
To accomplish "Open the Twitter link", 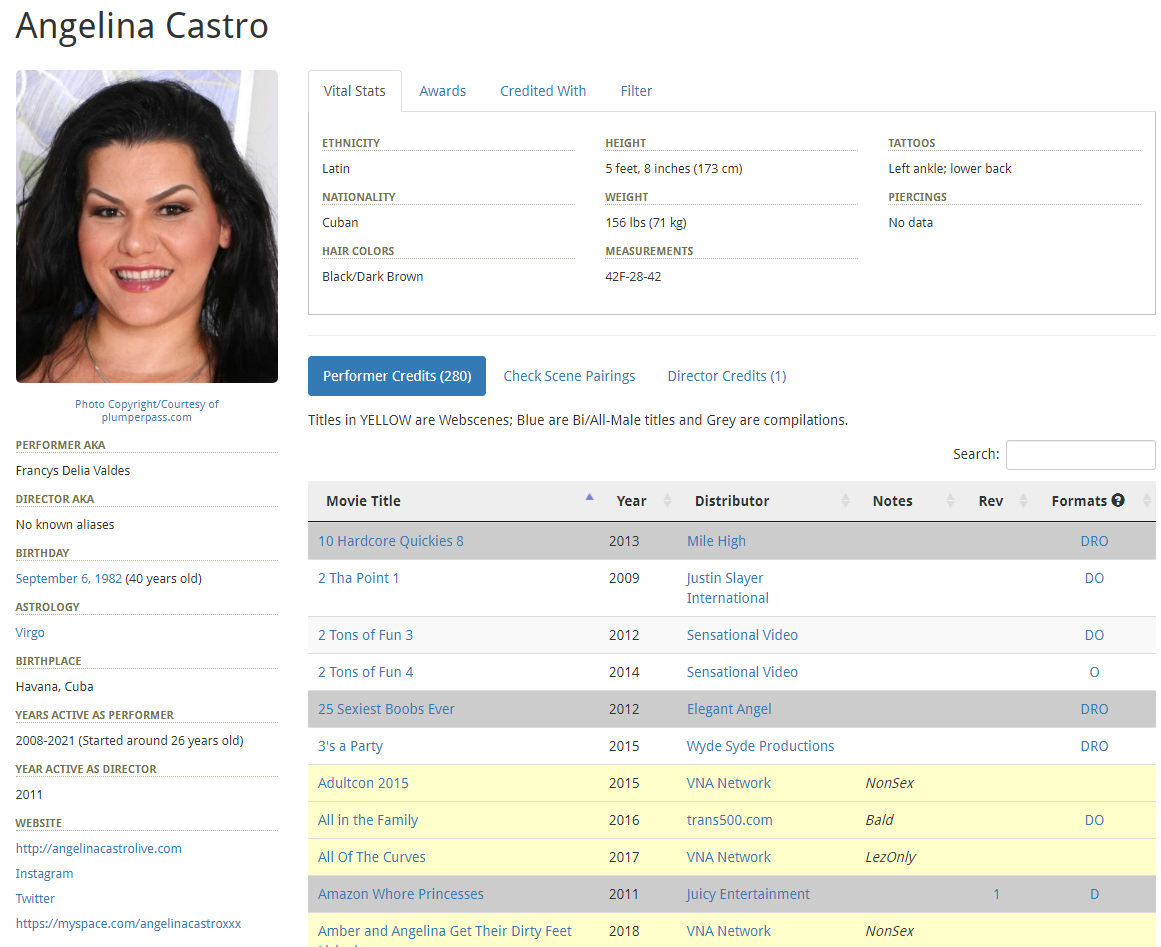I will (x=36, y=898).
